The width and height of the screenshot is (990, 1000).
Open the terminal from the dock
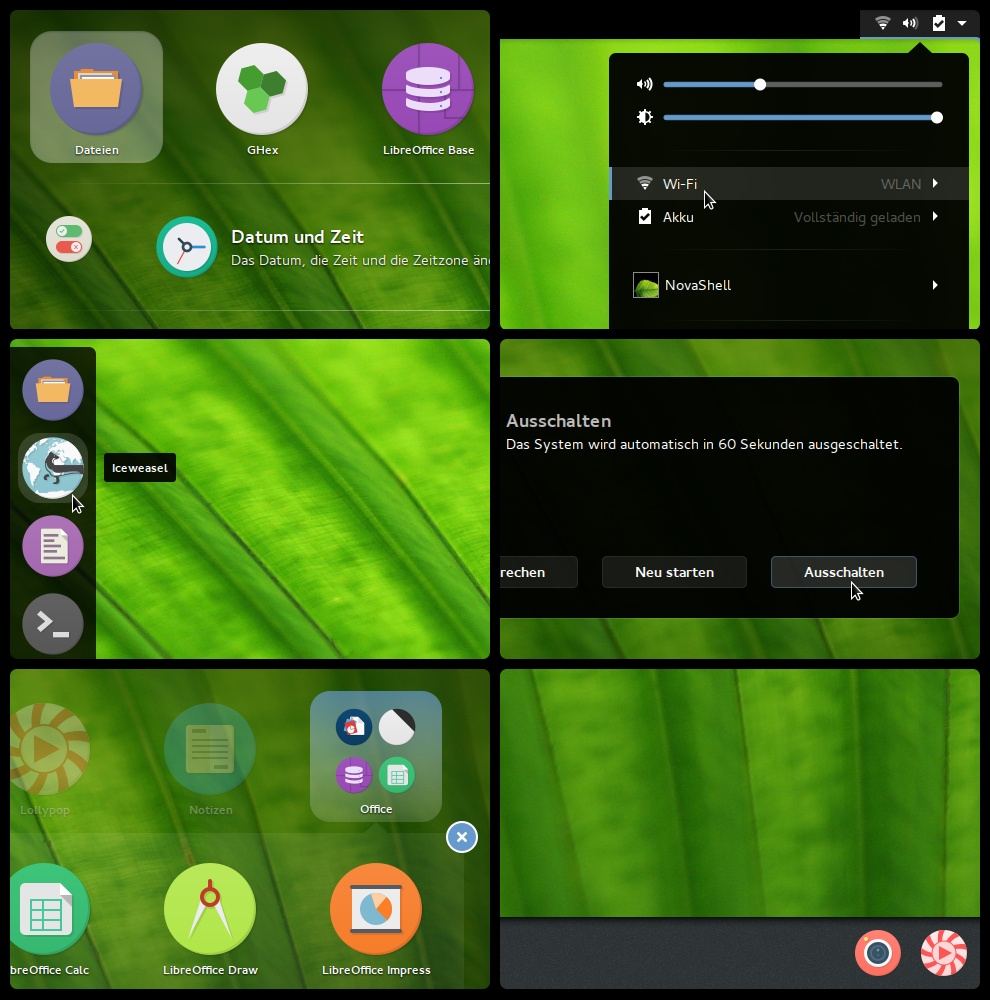[53, 624]
